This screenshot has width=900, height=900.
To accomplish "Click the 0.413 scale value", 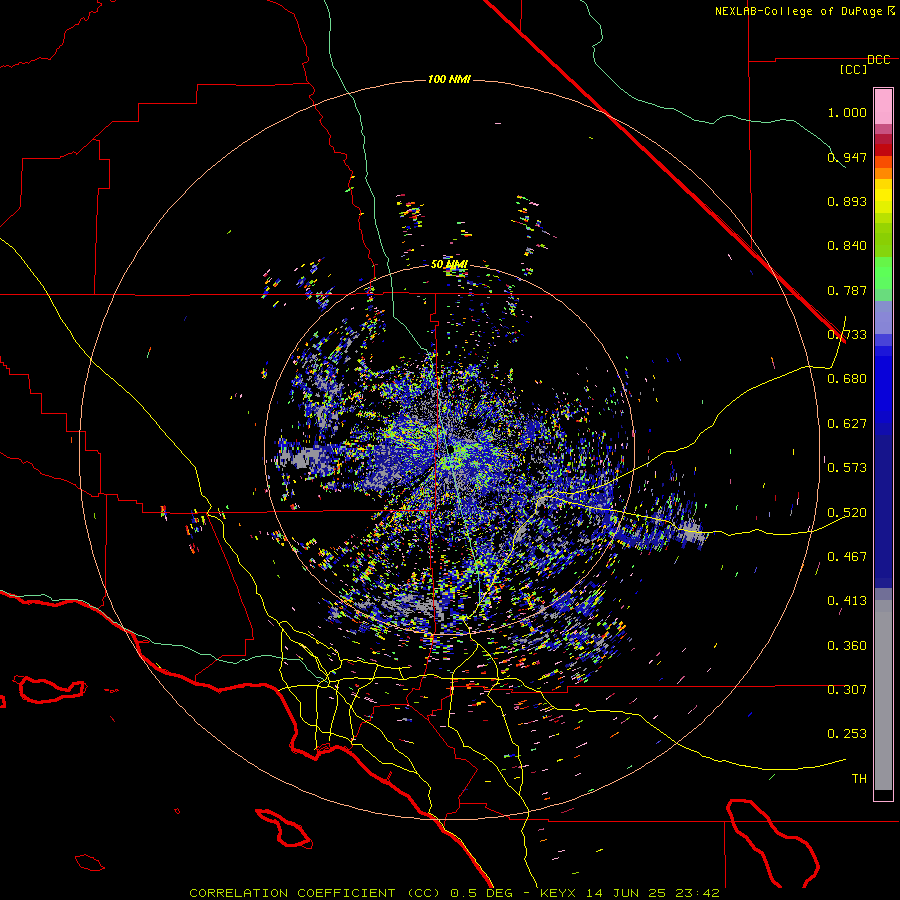I will 847,601.
